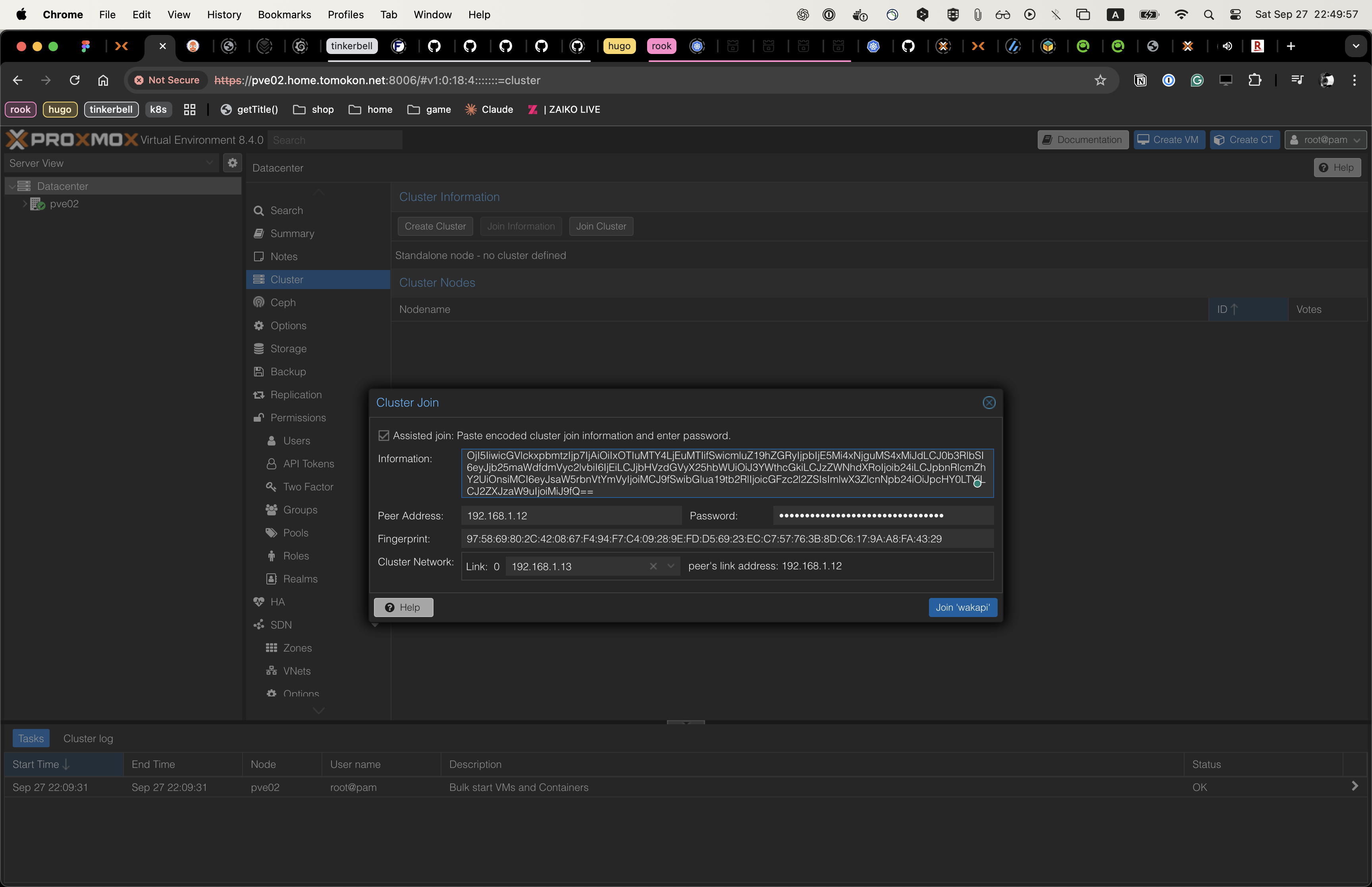Viewport: 1372px width, 887px height.
Task: Click the gear icon beside Server View
Action: (233, 163)
